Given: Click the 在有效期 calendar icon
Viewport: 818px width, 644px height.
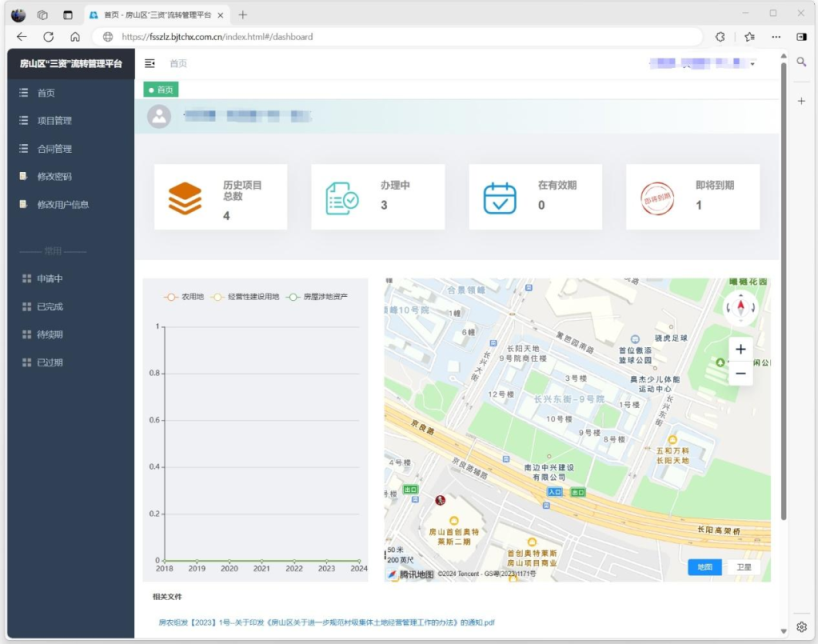Looking at the screenshot, I should tap(500, 198).
